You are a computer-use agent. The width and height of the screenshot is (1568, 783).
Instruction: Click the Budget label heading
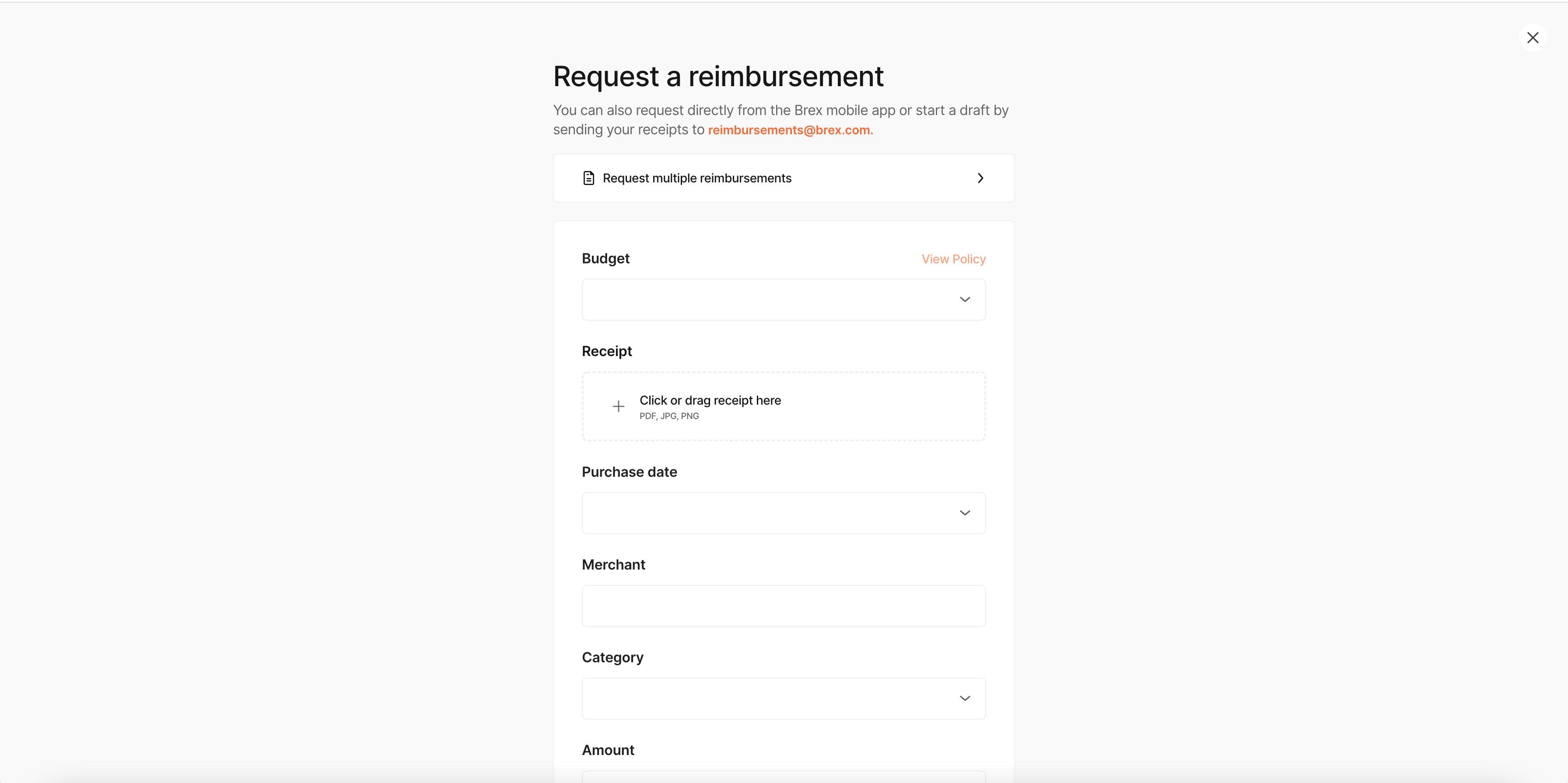coord(605,258)
